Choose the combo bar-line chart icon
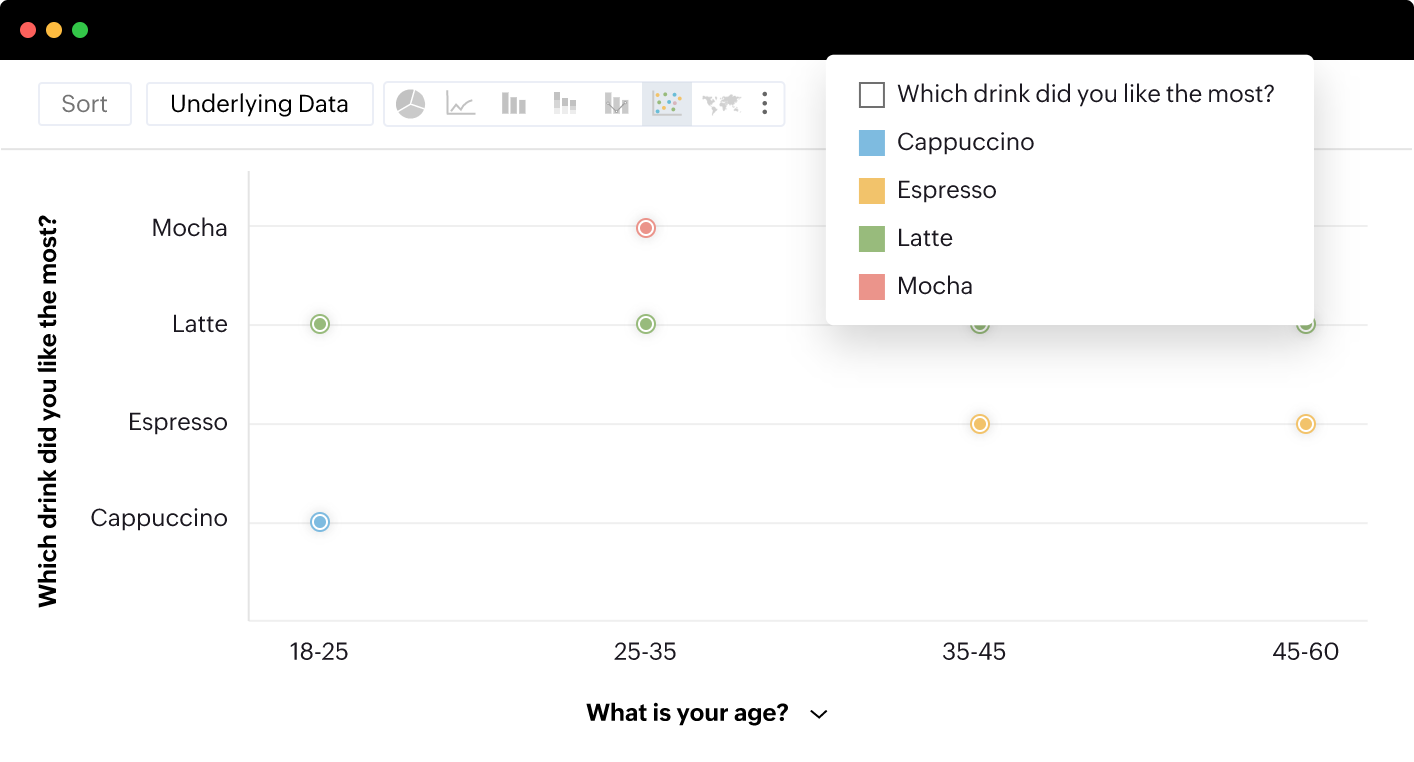This screenshot has width=1414, height=762. coord(616,104)
